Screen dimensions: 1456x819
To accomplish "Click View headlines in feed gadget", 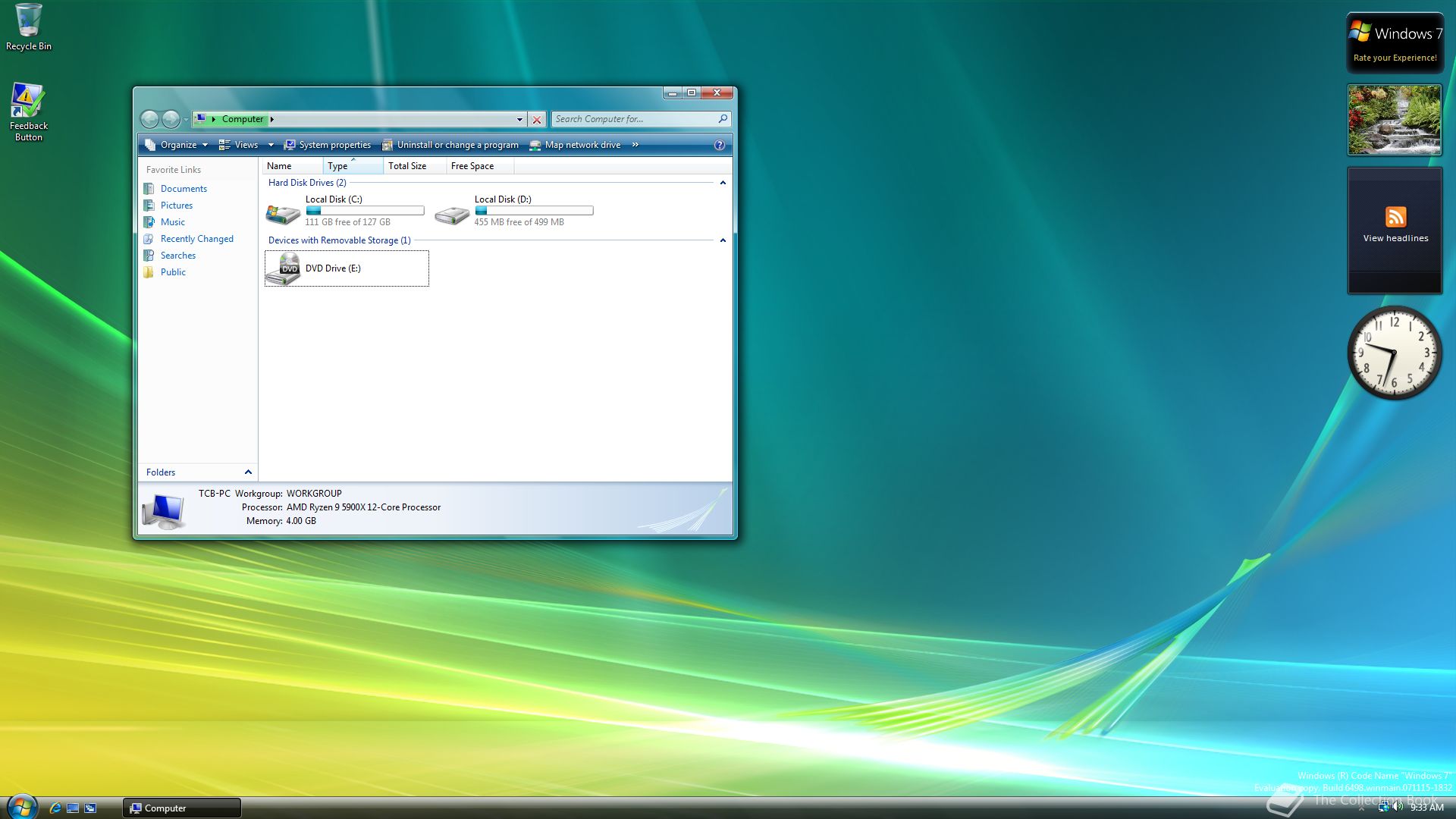I will pyautogui.click(x=1395, y=238).
